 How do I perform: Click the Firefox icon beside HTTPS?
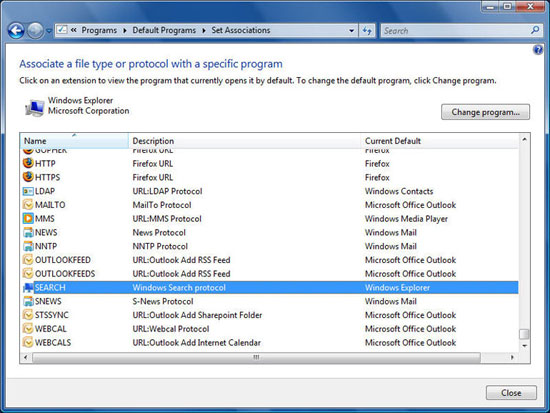[28, 177]
